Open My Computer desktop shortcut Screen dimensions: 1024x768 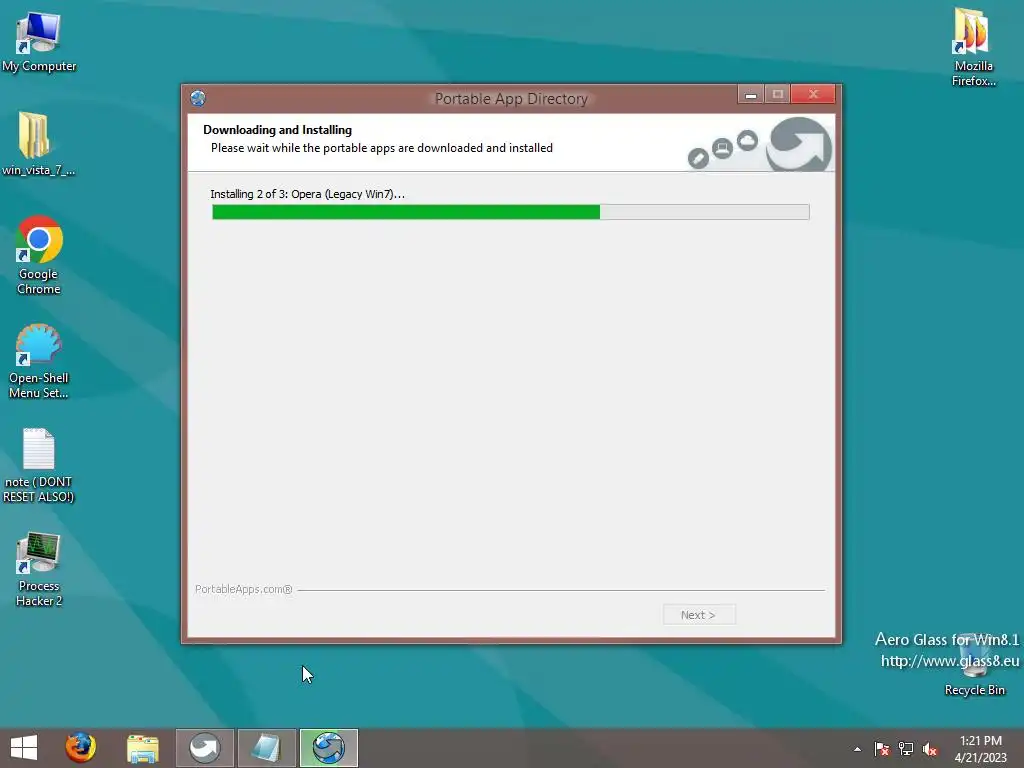pos(39,41)
